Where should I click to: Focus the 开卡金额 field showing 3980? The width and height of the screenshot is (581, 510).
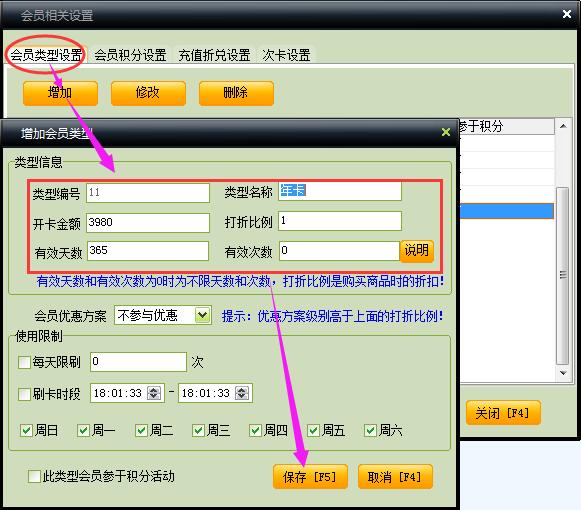pyautogui.click(x=148, y=223)
